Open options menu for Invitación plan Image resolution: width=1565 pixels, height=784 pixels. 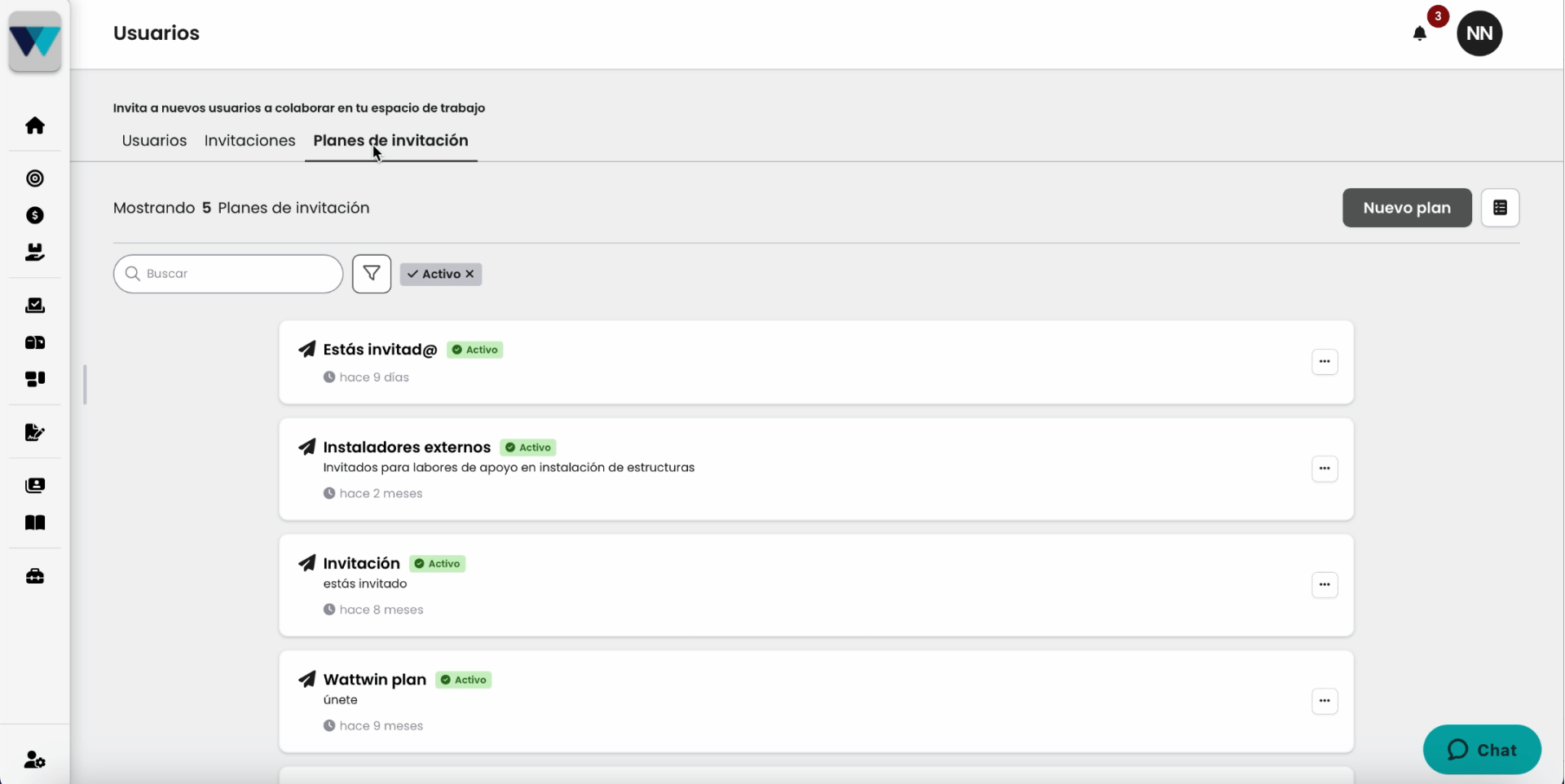pos(1325,584)
